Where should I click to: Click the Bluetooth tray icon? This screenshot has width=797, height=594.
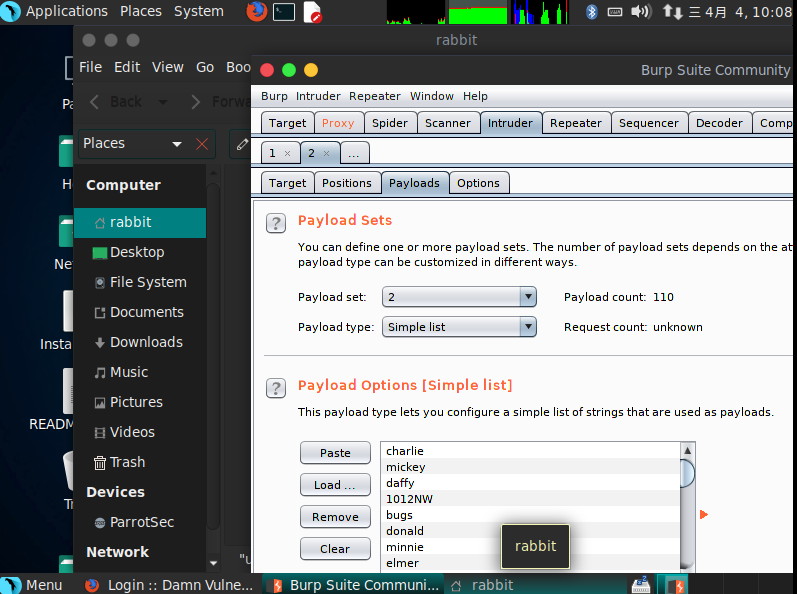(x=591, y=12)
